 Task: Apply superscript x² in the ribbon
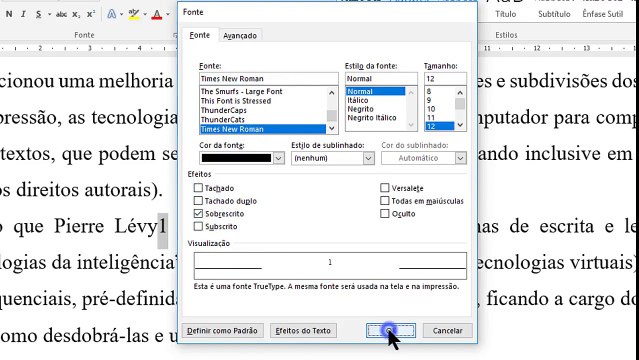pos(91,14)
